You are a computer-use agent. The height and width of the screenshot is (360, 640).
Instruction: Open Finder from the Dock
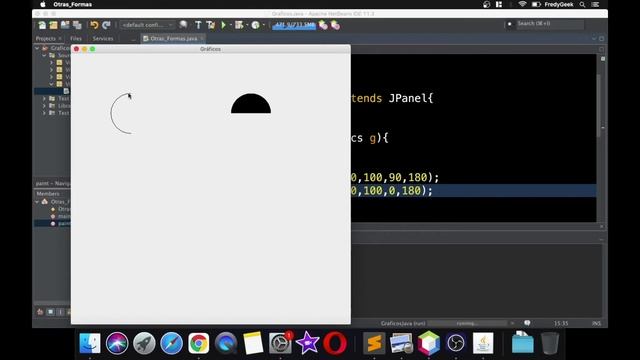pyautogui.click(x=90, y=343)
